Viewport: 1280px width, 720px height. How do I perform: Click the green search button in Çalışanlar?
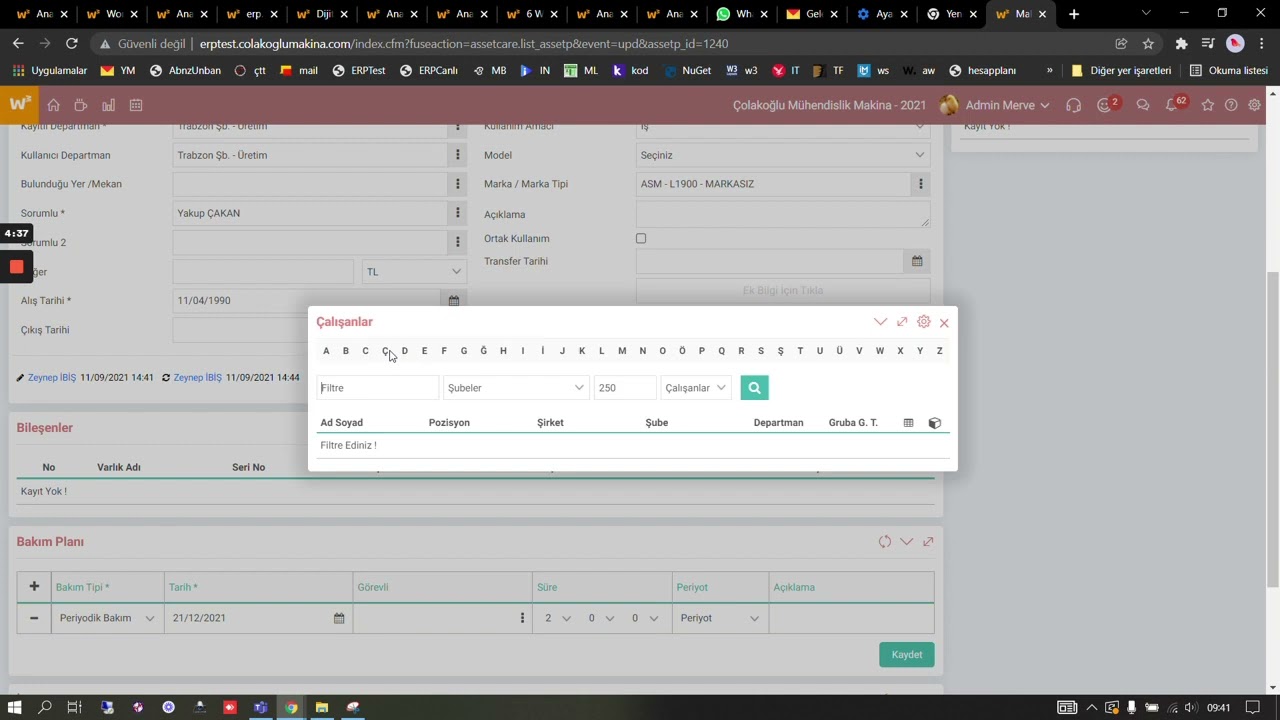[x=754, y=388]
